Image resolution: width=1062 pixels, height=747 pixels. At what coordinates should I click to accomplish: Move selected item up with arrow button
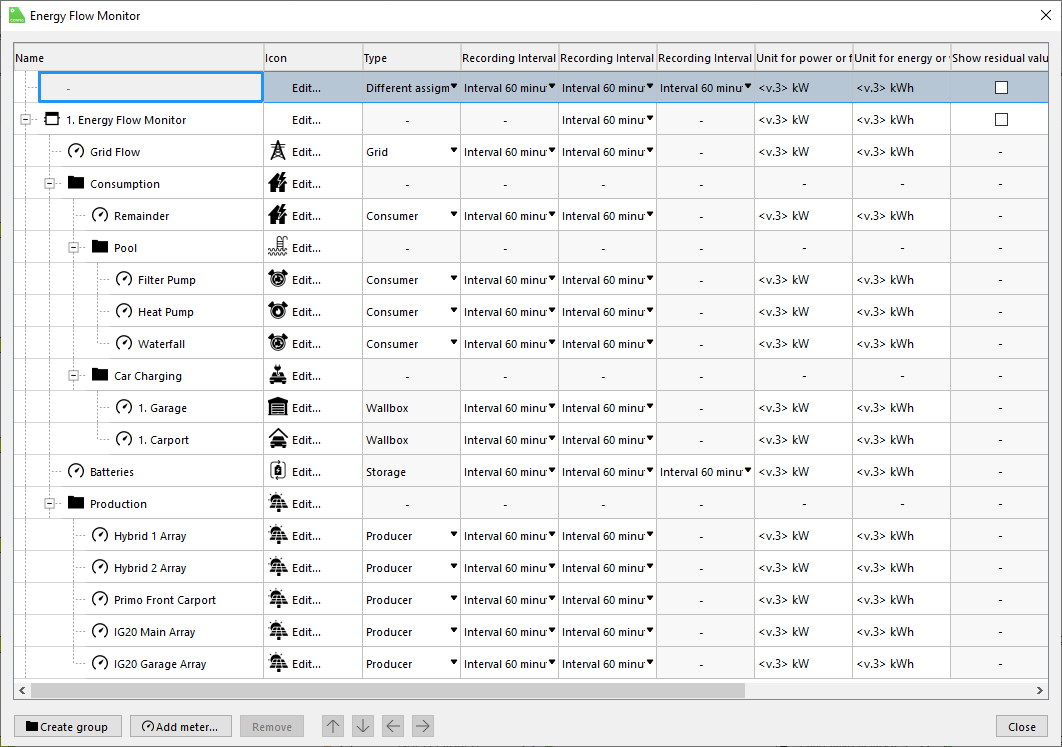point(333,727)
